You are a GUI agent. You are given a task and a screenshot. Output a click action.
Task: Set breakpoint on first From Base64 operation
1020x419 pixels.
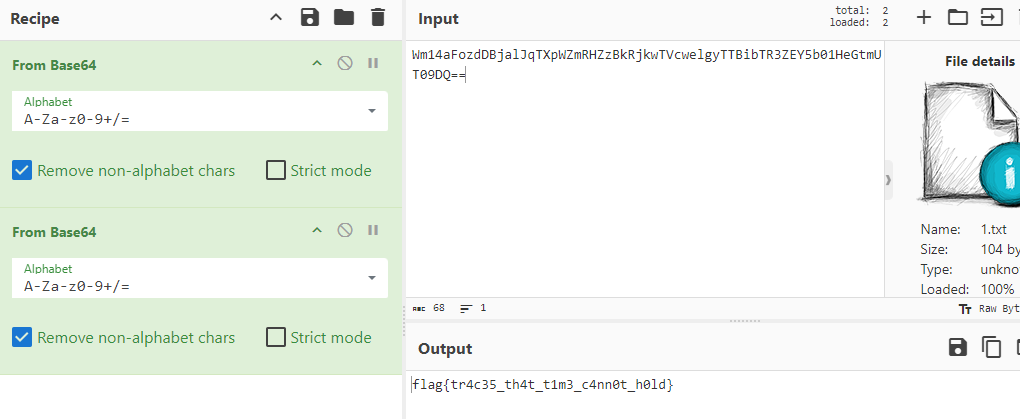[x=373, y=64]
